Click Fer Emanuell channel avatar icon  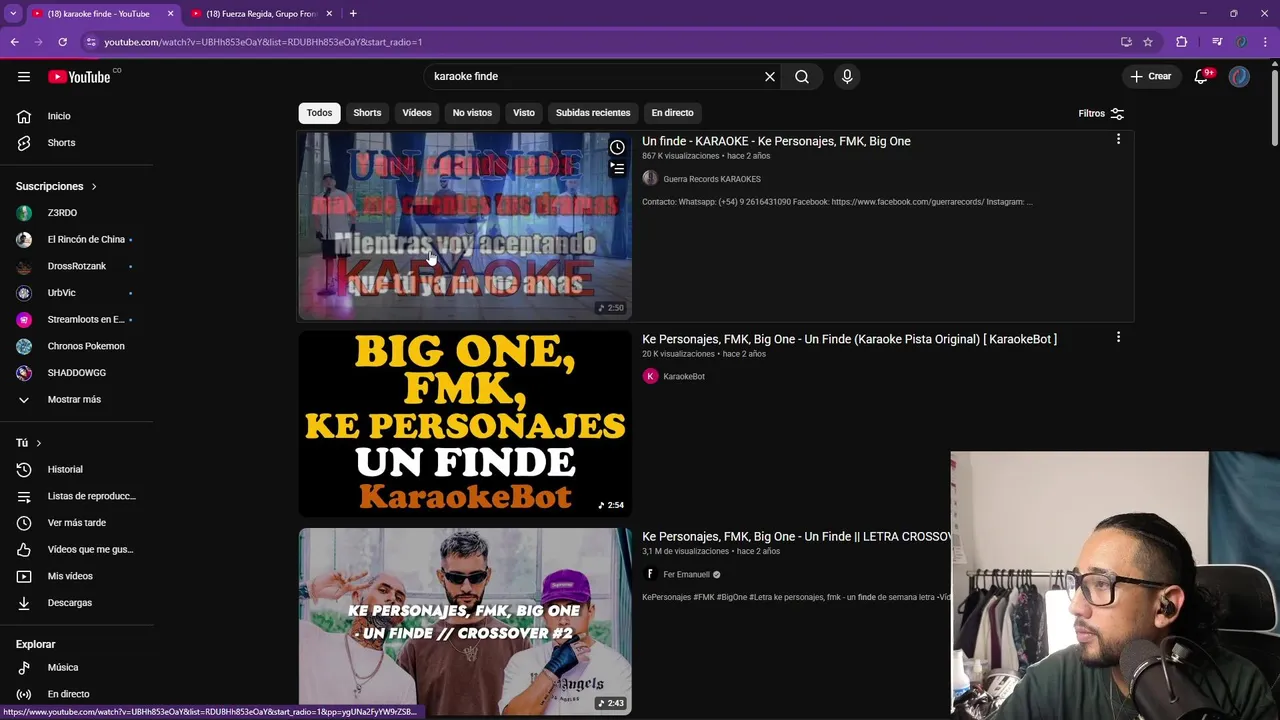pos(650,574)
